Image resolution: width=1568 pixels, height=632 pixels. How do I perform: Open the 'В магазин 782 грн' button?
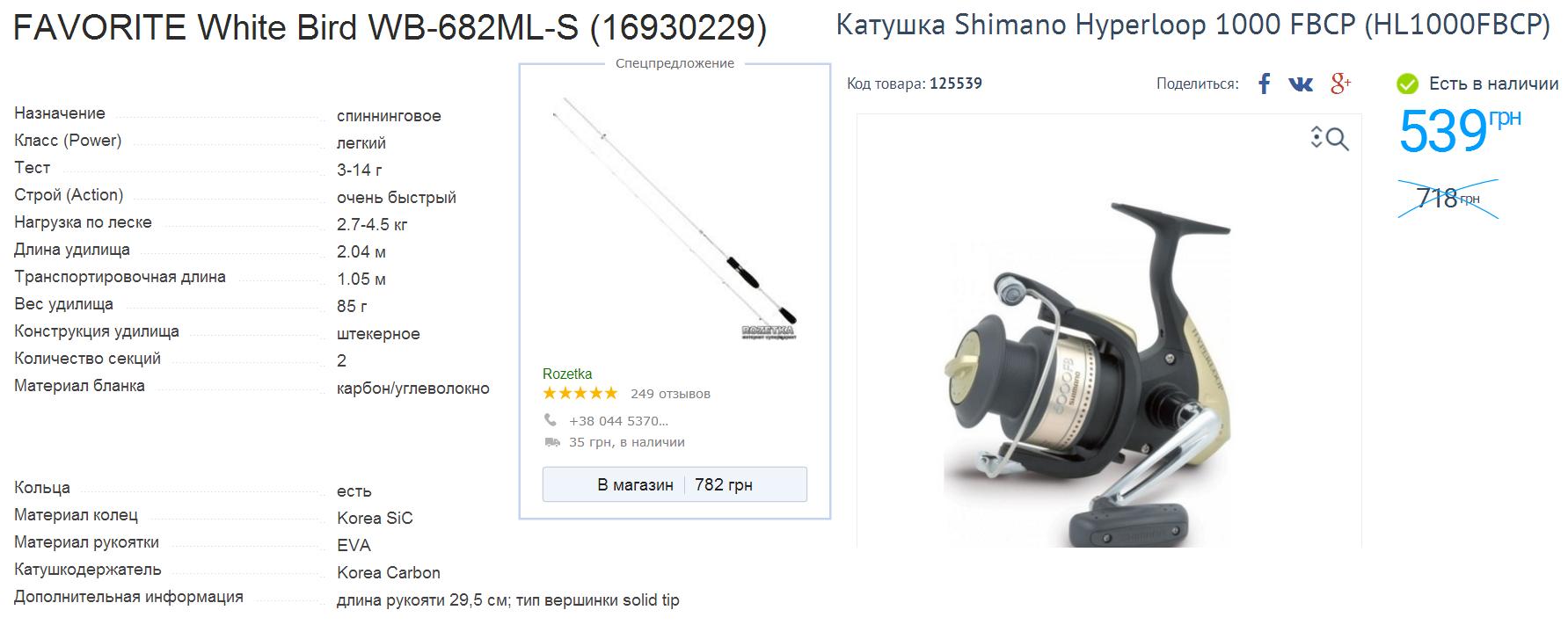675,484
